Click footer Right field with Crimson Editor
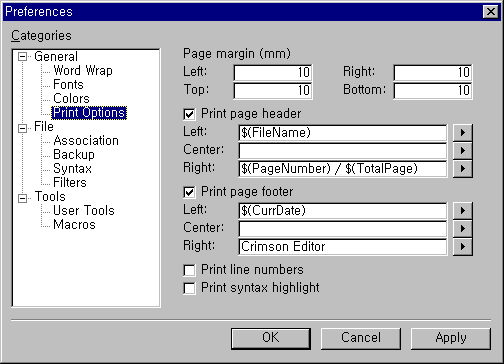504x364 pixels. [x=343, y=247]
